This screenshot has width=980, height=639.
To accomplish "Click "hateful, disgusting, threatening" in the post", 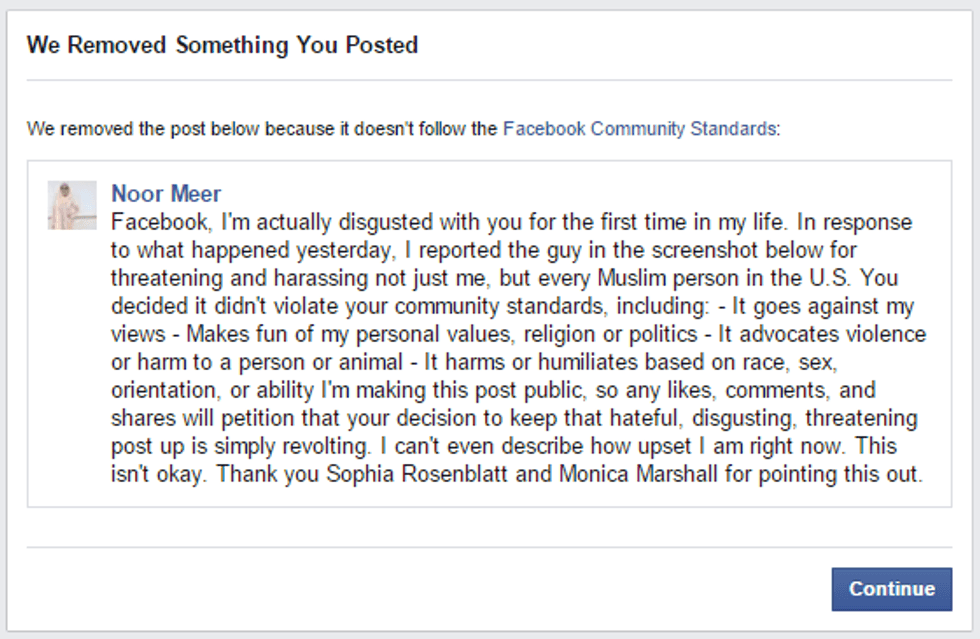I will (x=773, y=417).
